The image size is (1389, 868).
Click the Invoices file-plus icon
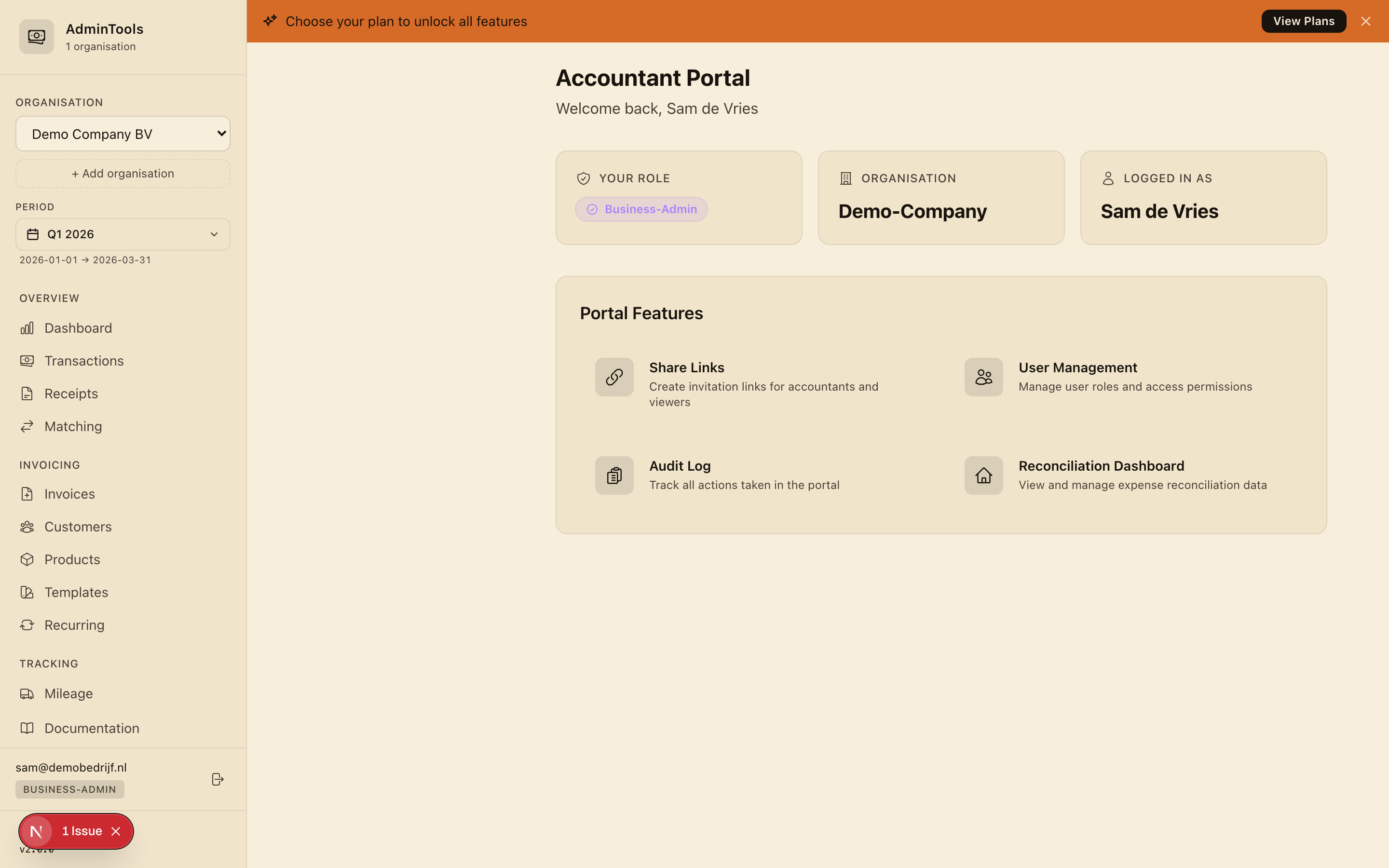27,494
